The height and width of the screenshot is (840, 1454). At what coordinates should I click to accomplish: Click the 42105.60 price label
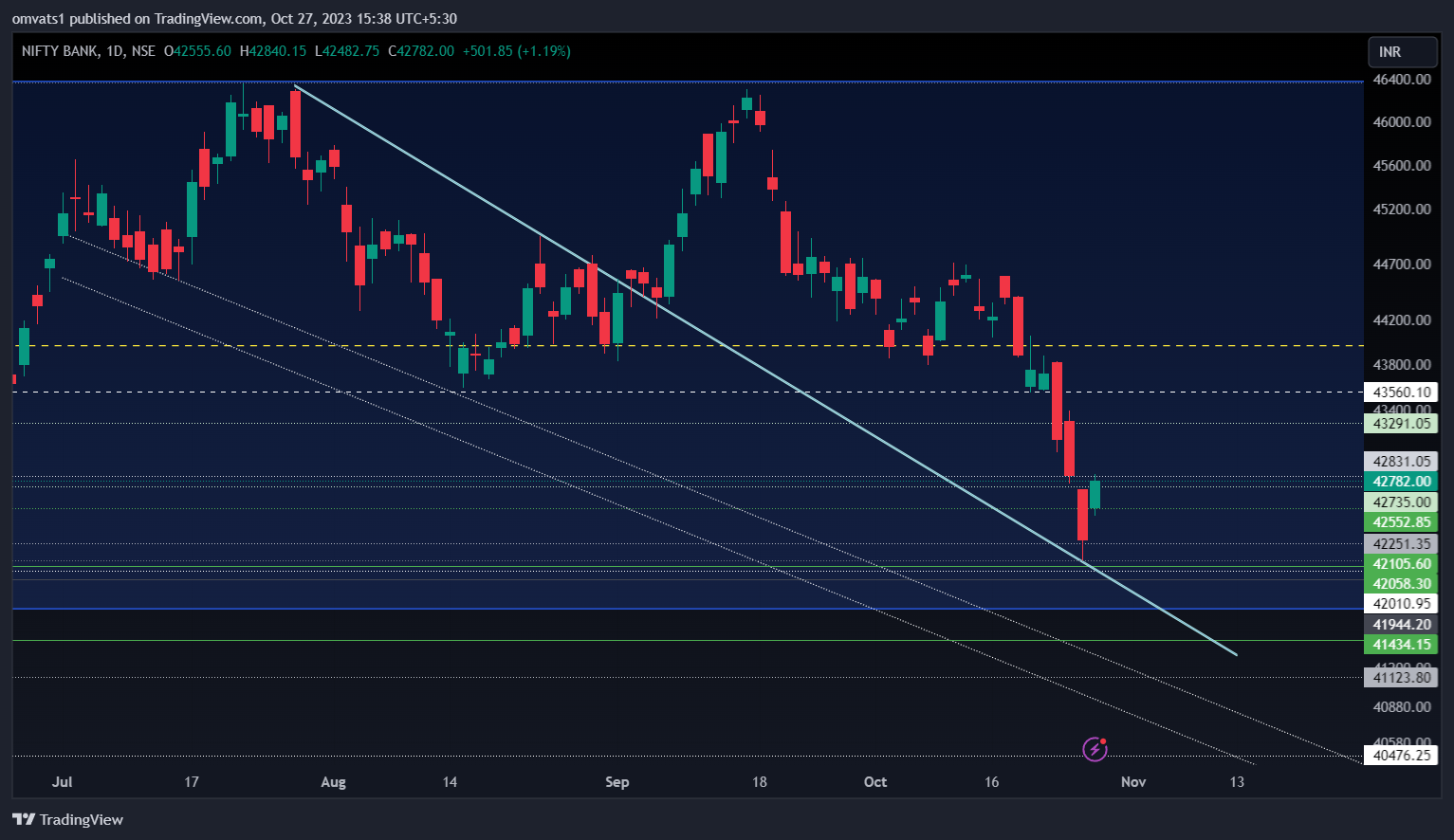[x=1401, y=564]
